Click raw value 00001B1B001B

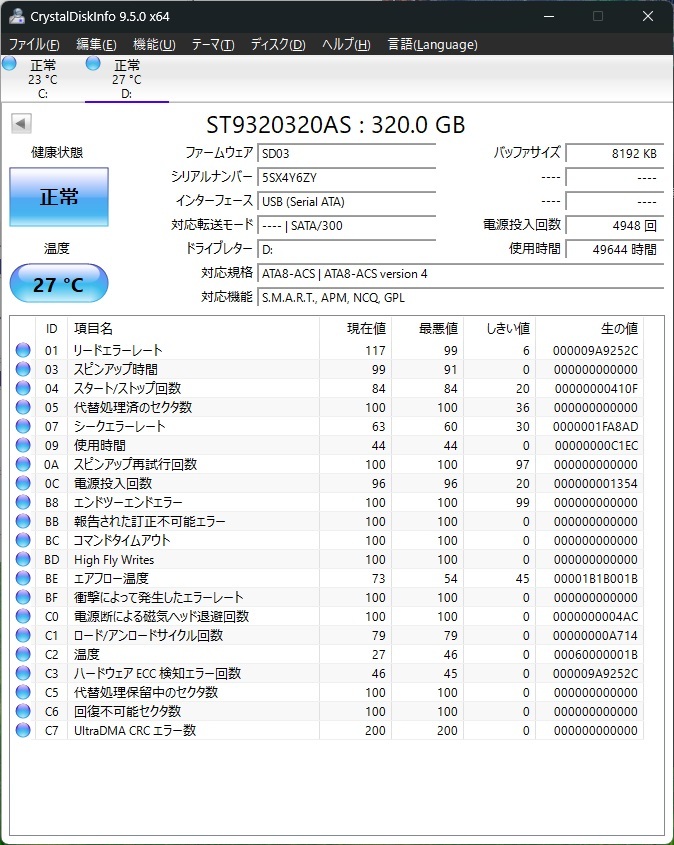595,578
